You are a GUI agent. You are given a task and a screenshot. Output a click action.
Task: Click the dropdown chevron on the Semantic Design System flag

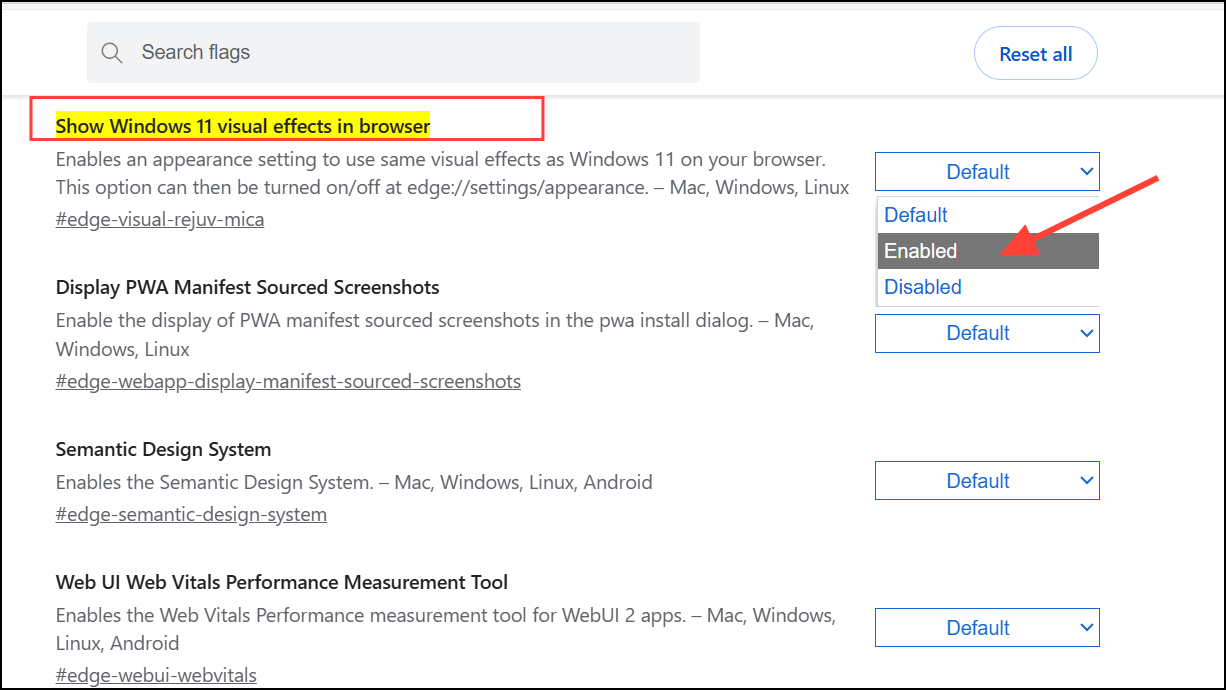[1085, 480]
